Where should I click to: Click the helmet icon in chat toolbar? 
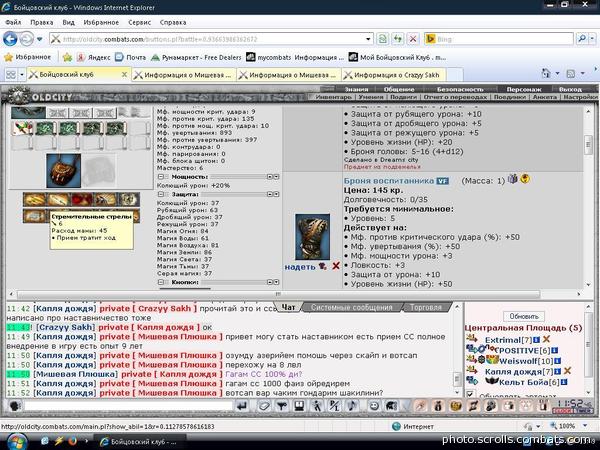[391, 406]
